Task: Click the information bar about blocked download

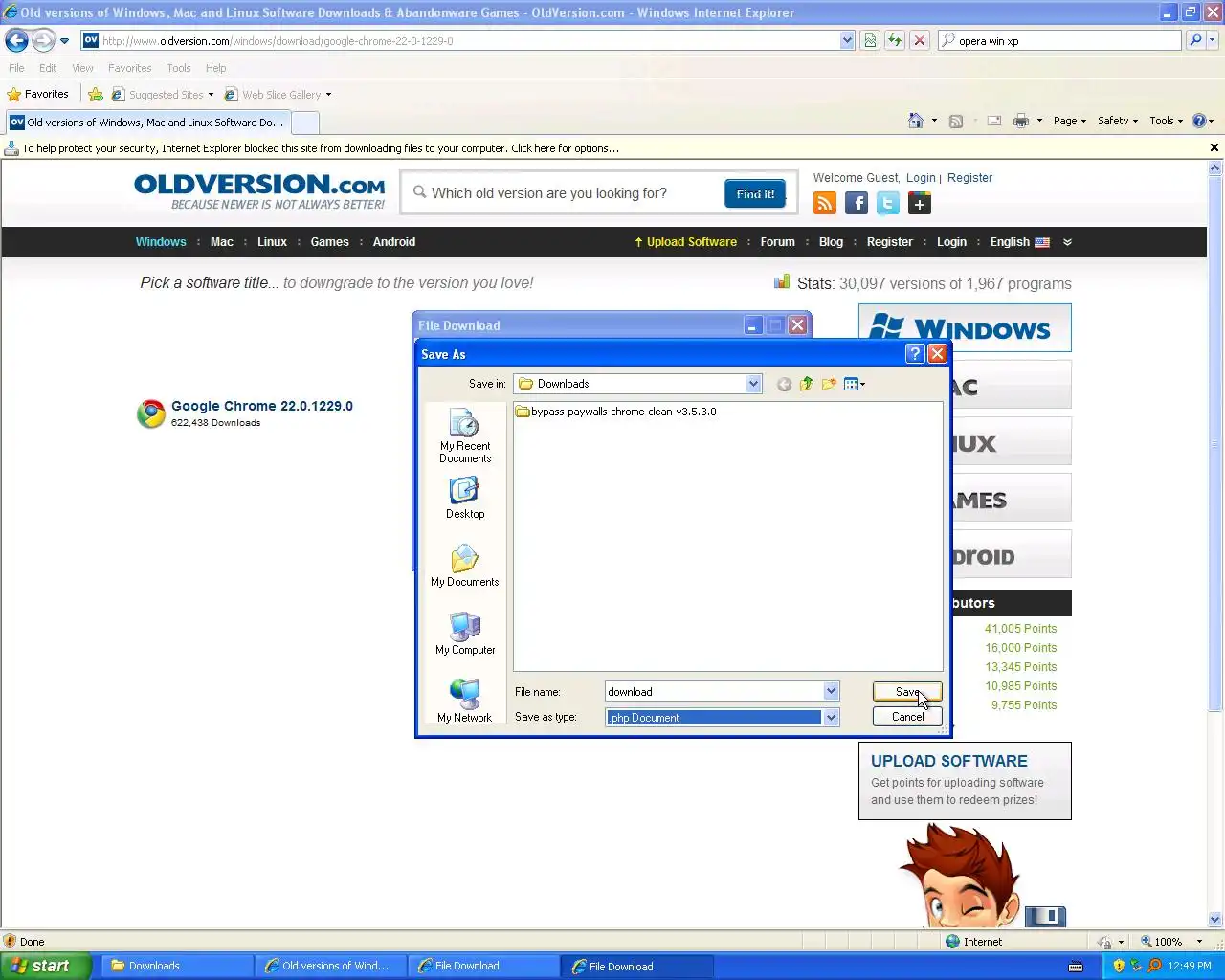Action: pyautogui.click(x=603, y=148)
